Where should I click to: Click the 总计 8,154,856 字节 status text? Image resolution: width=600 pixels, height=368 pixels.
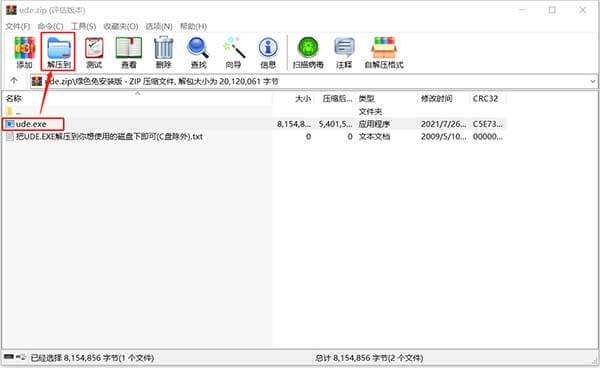tap(369, 358)
